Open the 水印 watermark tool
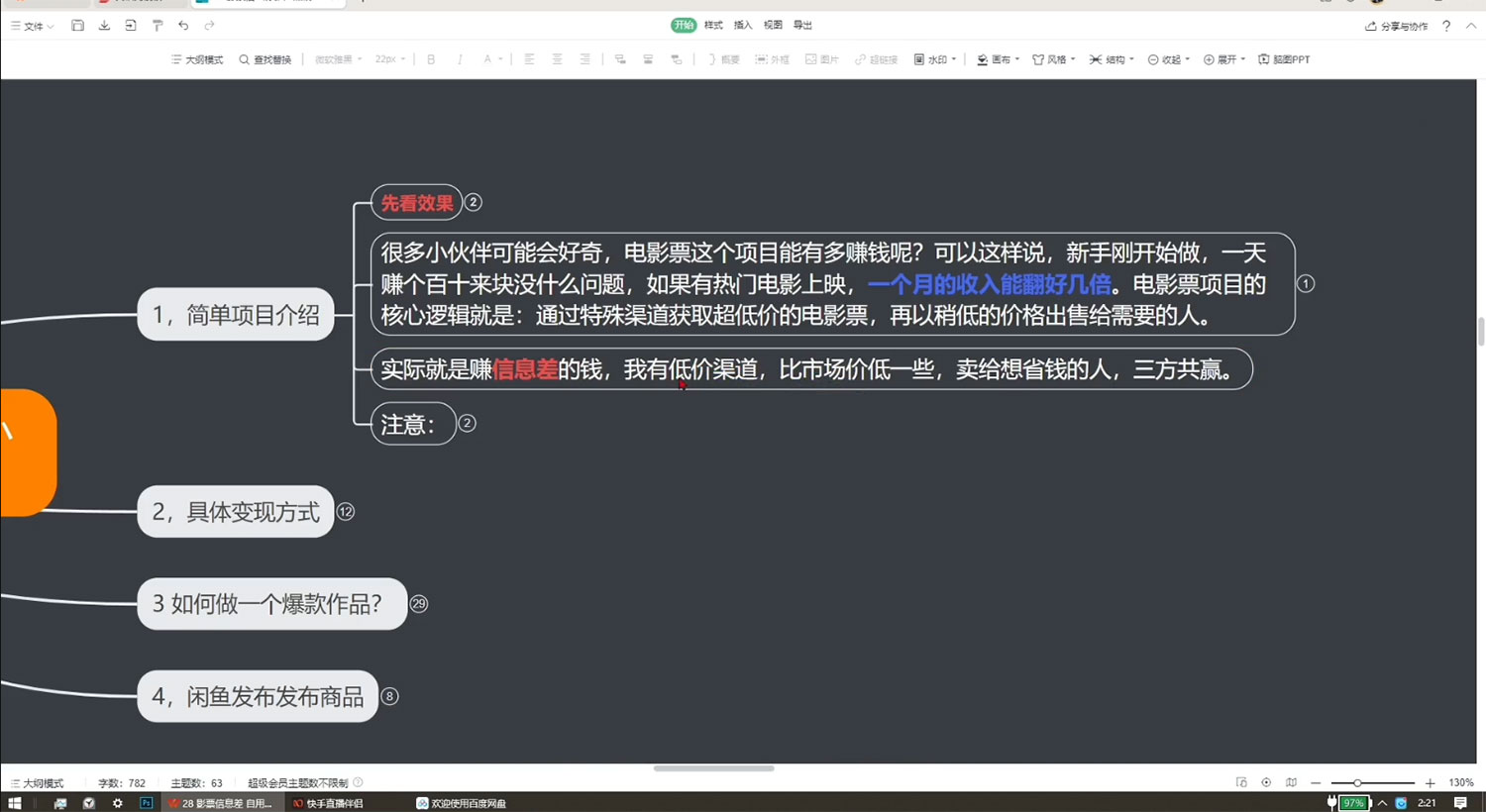Viewport: 1486px width, 812px height. [932, 59]
